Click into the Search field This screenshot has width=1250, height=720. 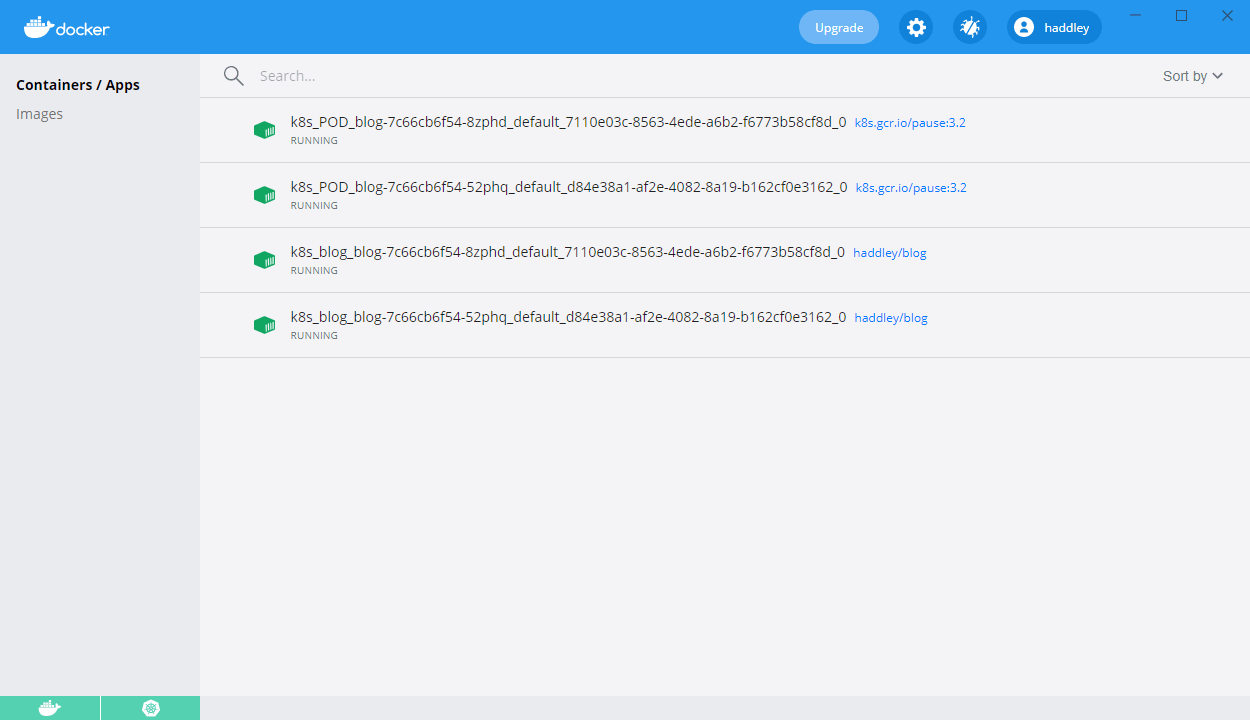[700, 76]
